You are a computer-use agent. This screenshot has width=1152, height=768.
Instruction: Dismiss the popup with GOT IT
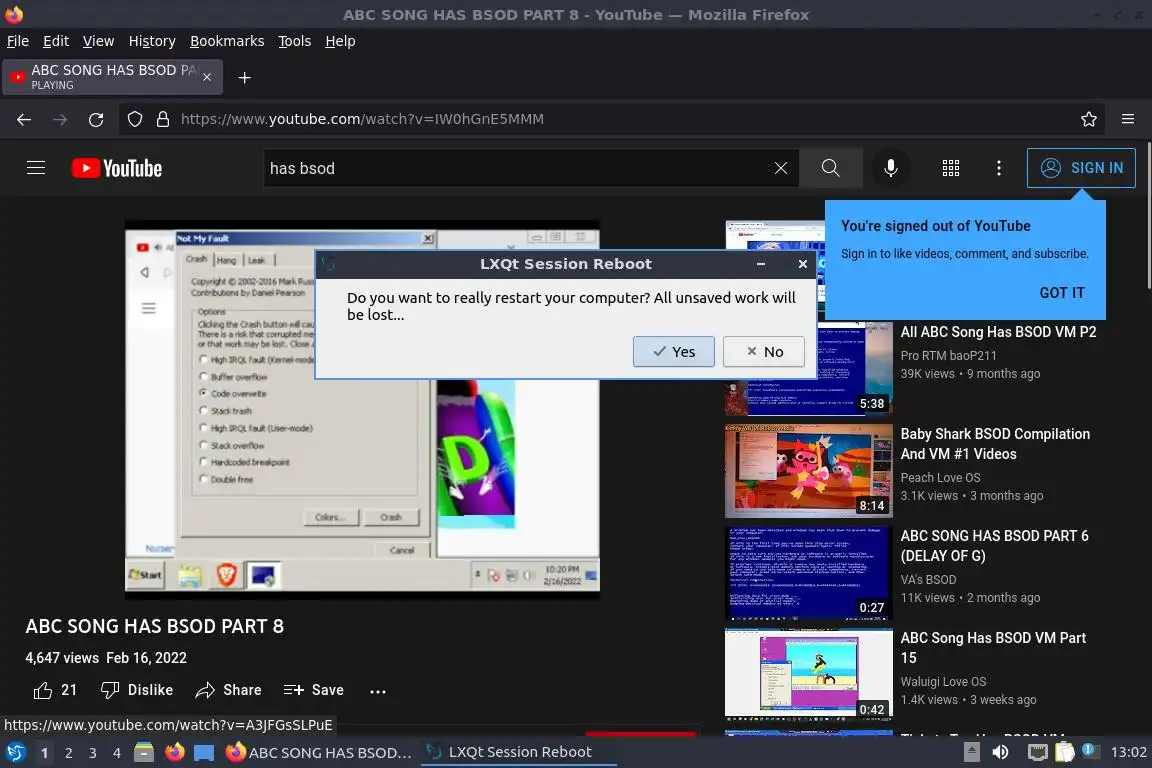pos(1062,293)
